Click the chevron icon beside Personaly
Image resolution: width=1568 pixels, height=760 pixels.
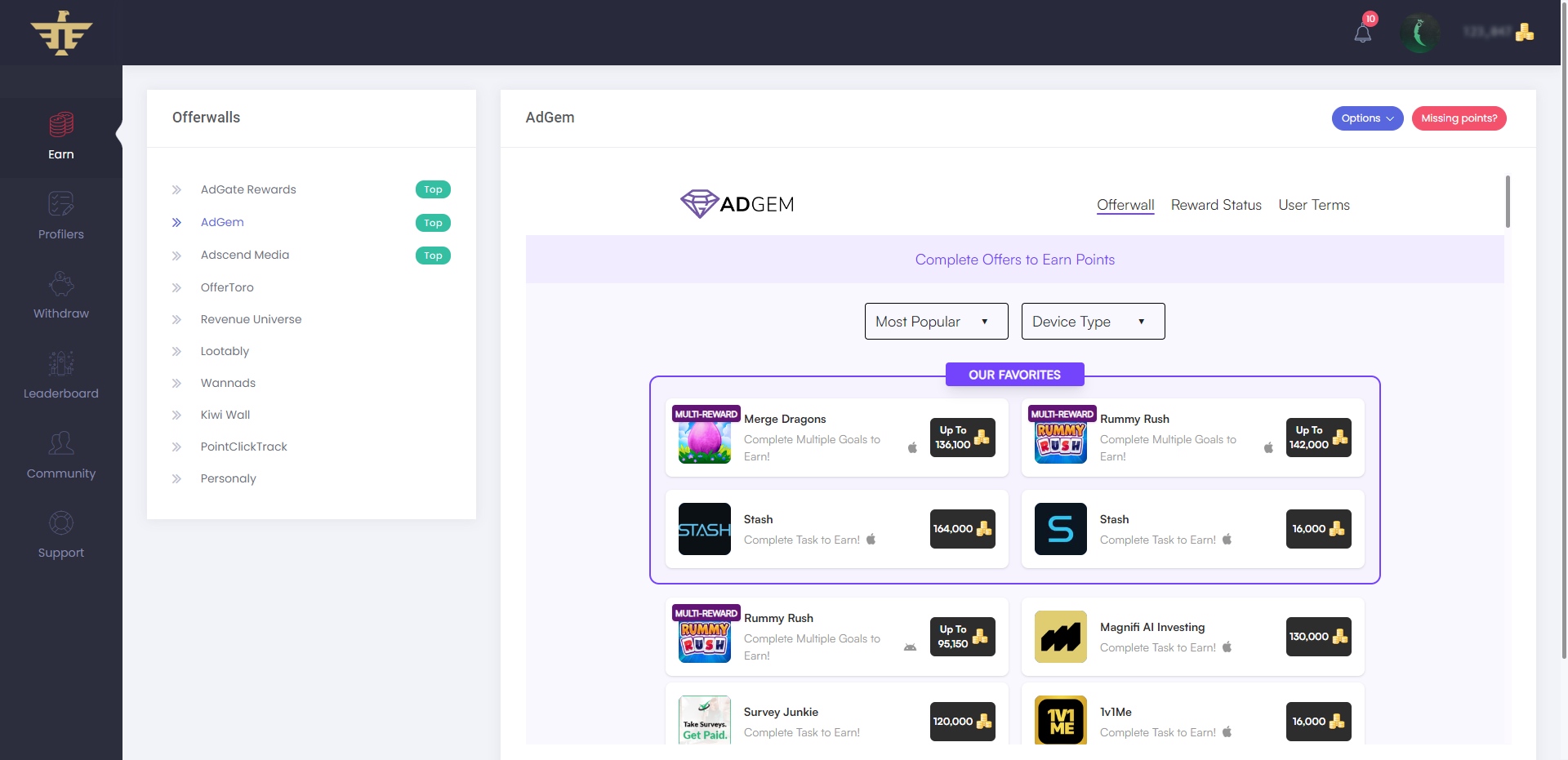point(176,478)
